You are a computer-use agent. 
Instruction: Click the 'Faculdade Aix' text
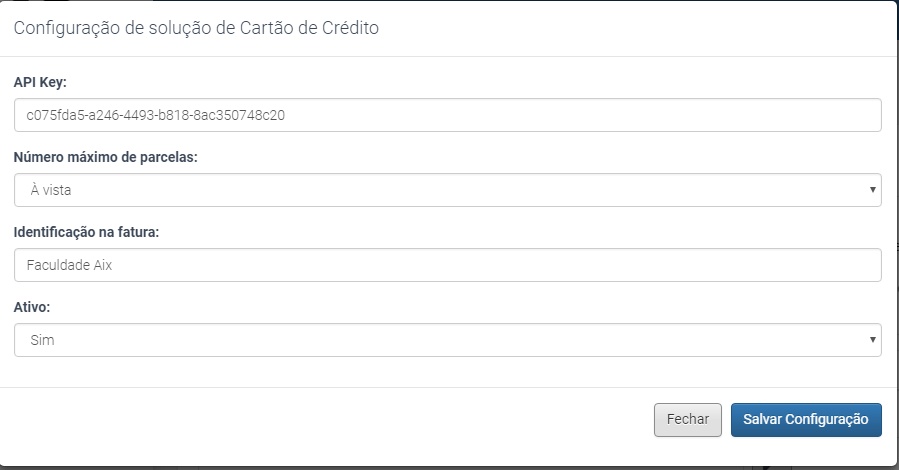click(x=72, y=265)
